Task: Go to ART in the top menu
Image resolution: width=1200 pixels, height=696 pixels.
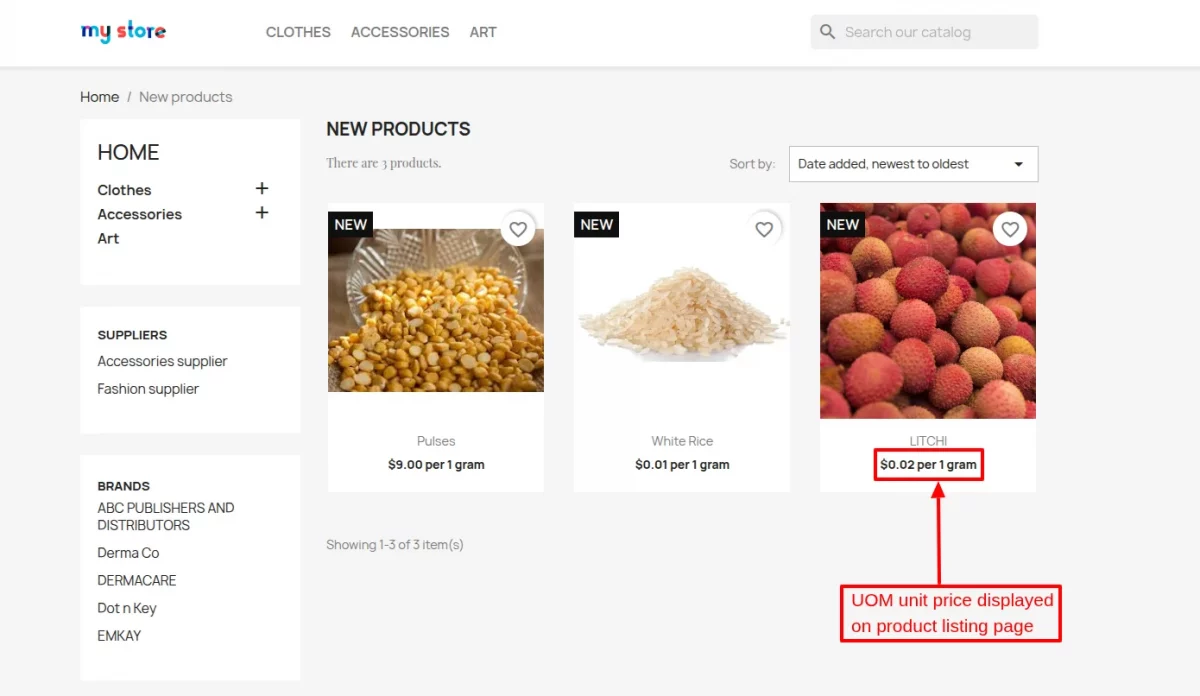Action: pos(483,32)
